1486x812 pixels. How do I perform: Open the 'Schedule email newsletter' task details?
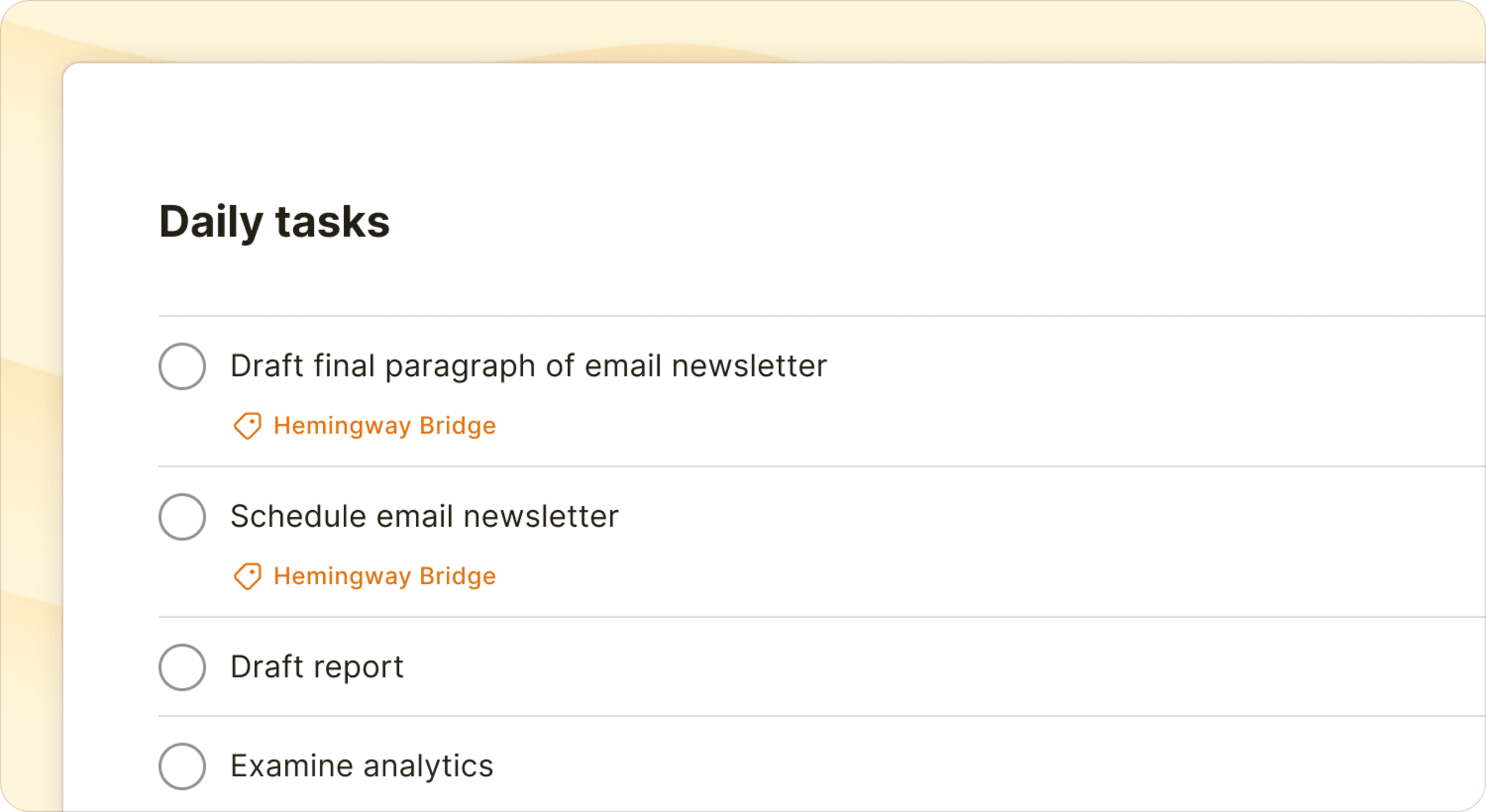coord(425,516)
